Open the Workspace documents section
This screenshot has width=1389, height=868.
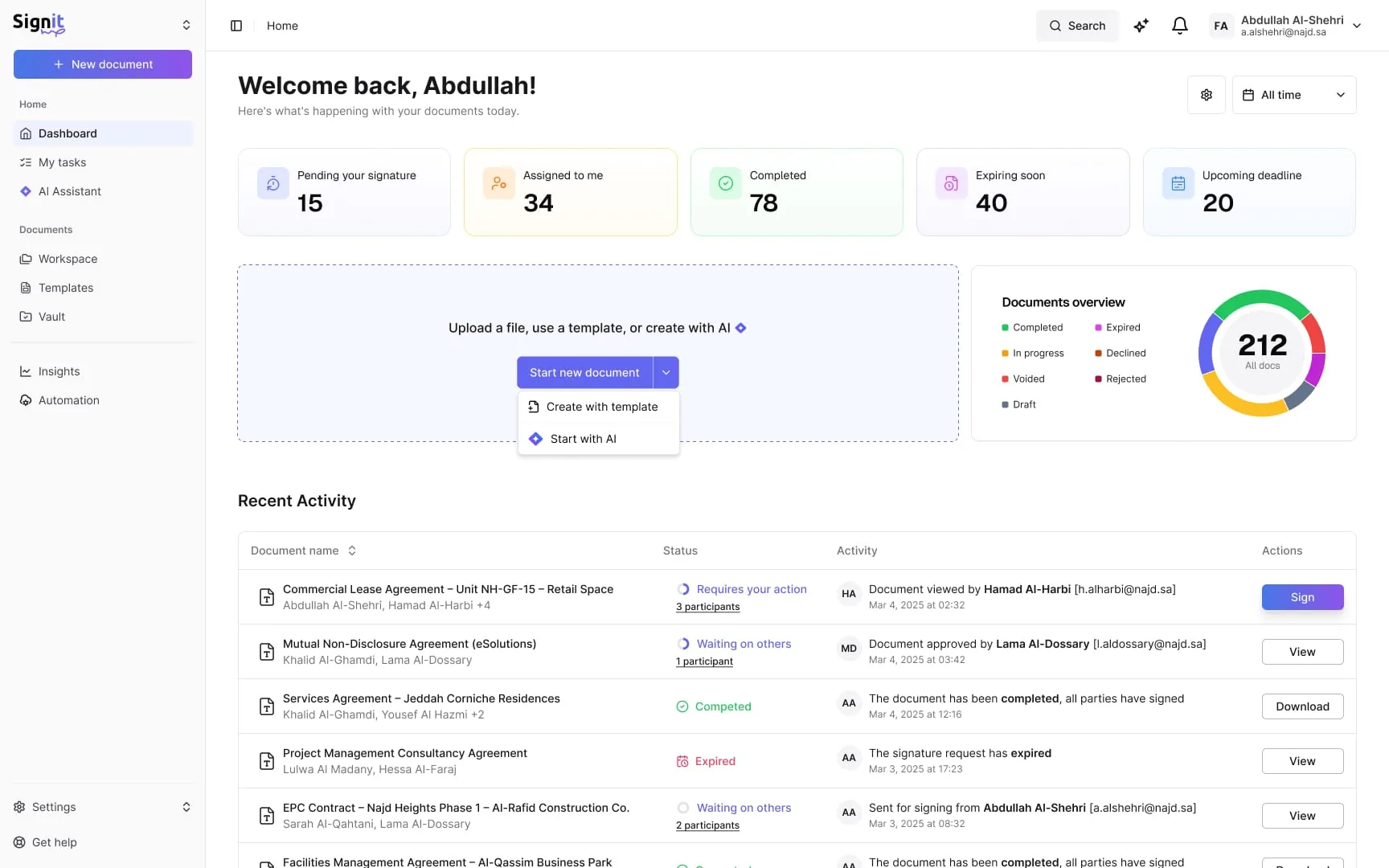pyautogui.click(x=68, y=259)
